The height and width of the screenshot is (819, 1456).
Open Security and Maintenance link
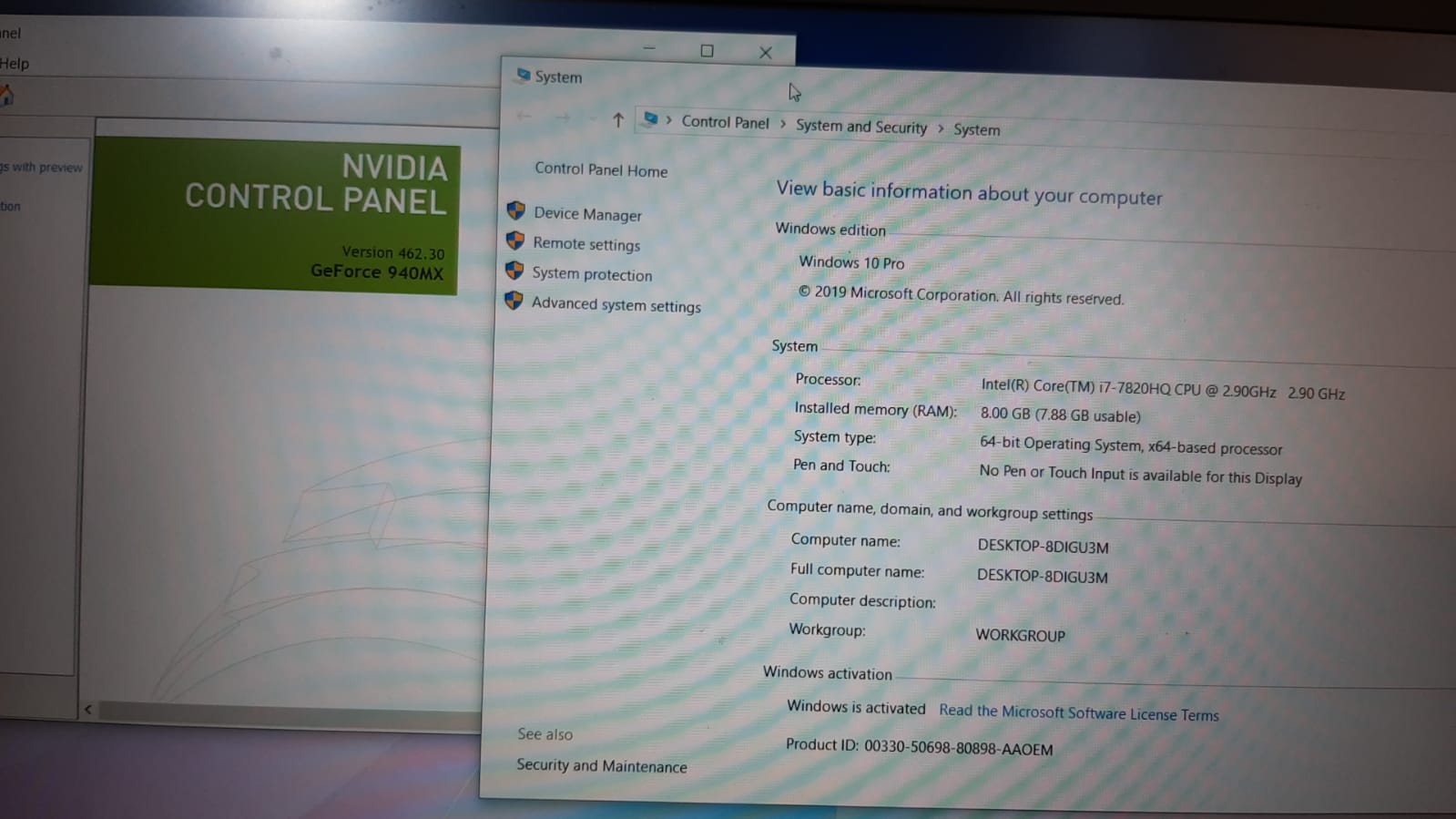click(x=602, y=766)
